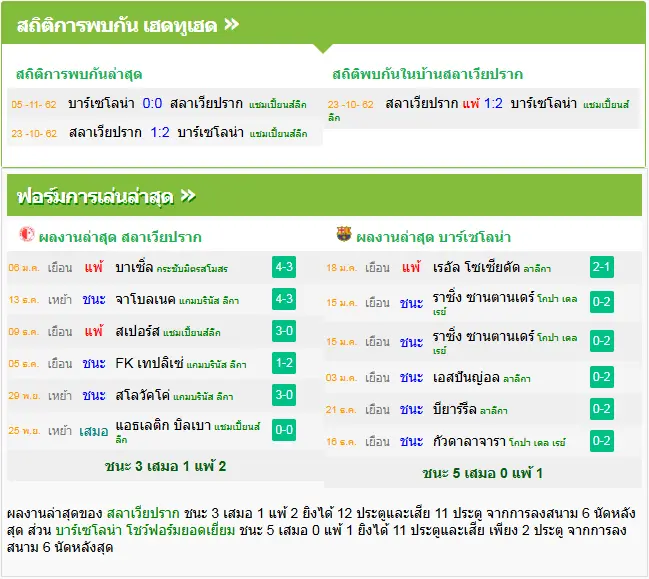
Task: Open the 'ฟอร์มการเล่นล่าสุด' header
Action: (x=324, y=195)
